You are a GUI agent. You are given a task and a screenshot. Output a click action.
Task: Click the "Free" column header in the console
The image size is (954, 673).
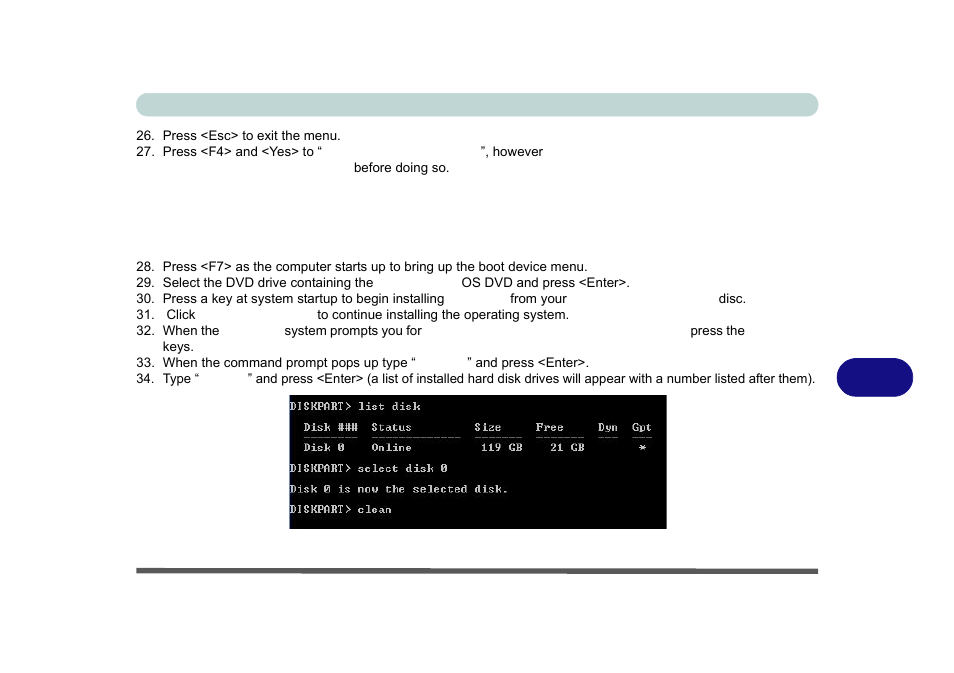549,427
